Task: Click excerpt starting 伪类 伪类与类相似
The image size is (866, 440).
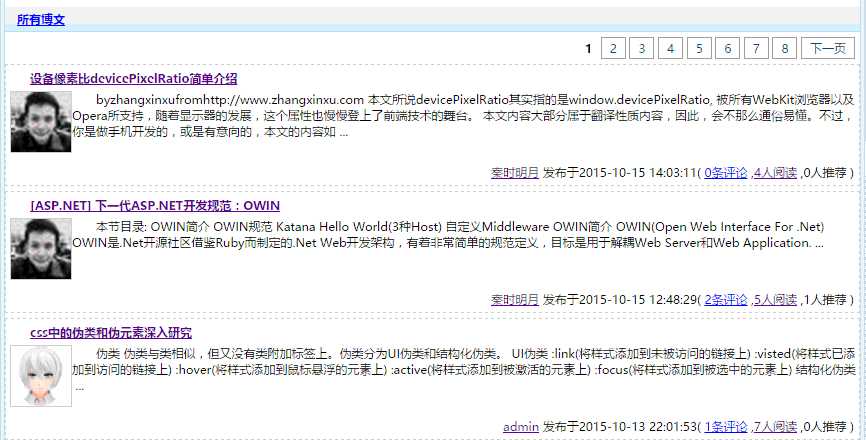Action: pos(463,370)
